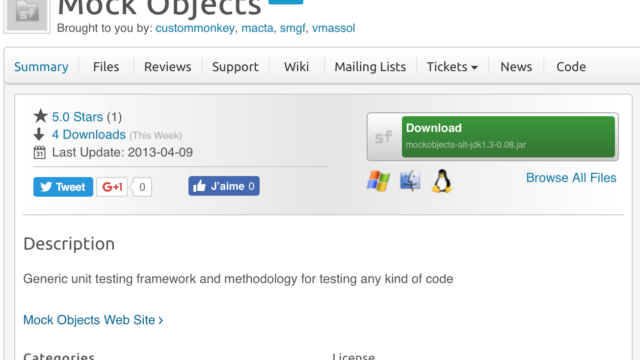The height and width of the screenshot is (360, 640).
Task: Click the downloads arrow icon
Action: point(39,134)
